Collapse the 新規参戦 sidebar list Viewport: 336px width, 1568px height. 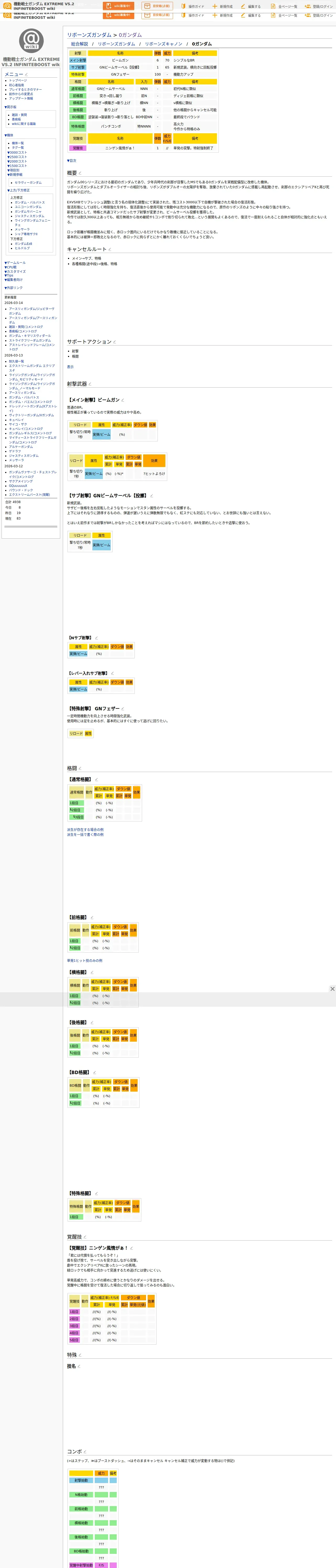point(15,175)
